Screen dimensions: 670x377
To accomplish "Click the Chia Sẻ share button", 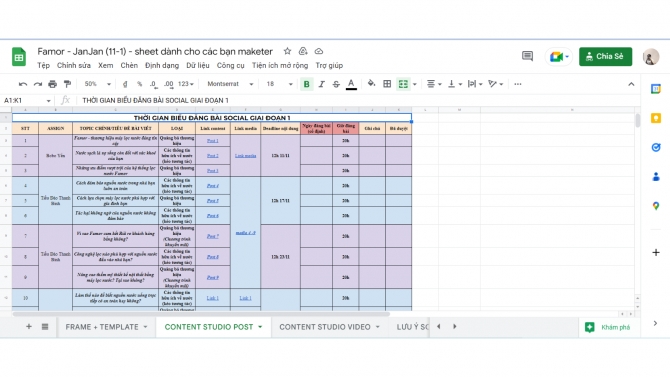I will 605,56.
